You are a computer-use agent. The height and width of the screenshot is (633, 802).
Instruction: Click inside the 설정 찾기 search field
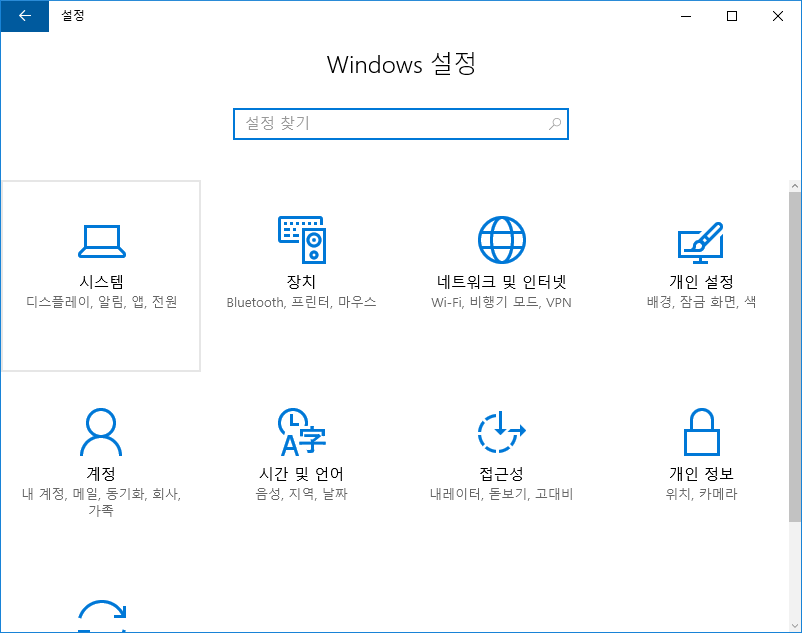point(400,124)
